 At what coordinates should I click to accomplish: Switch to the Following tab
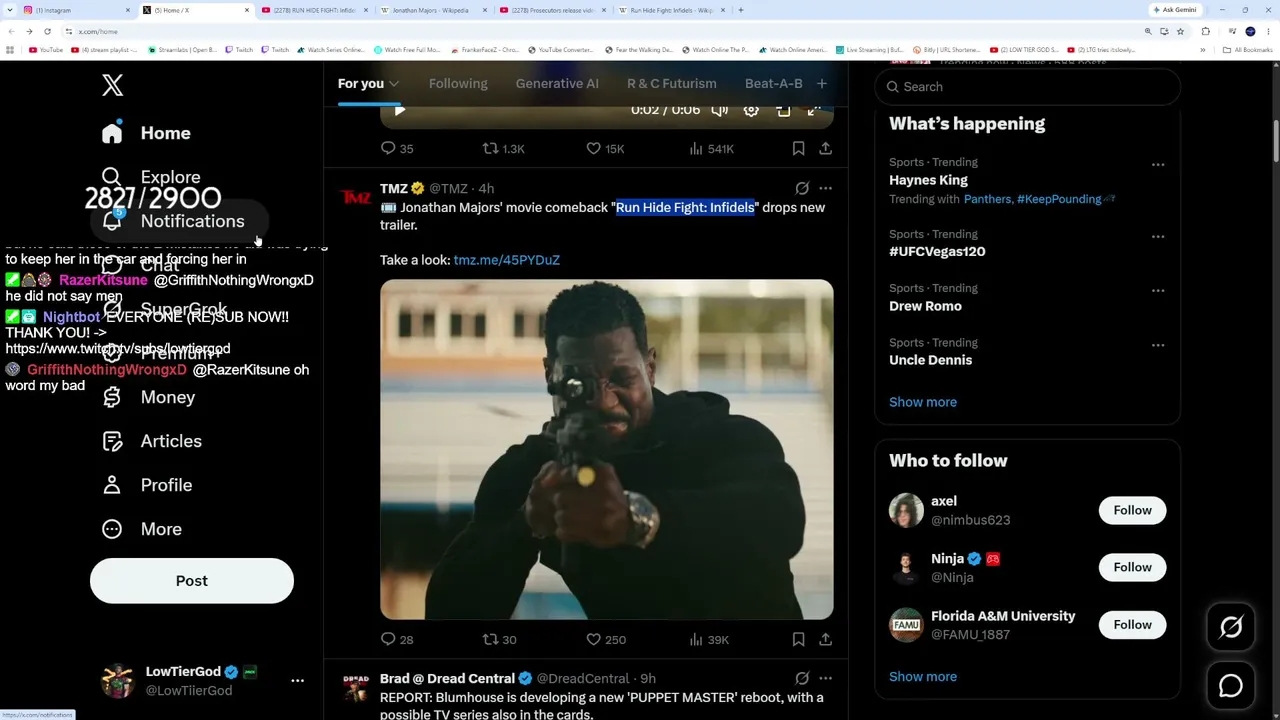click(458, 83)
